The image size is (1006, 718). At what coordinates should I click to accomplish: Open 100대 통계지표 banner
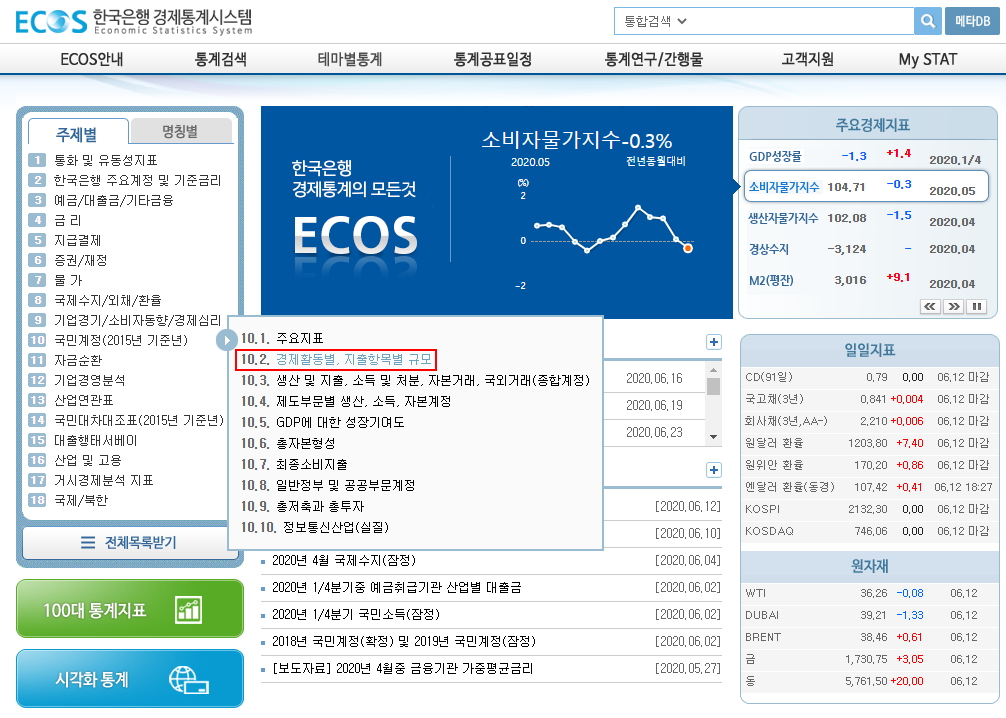130,609
